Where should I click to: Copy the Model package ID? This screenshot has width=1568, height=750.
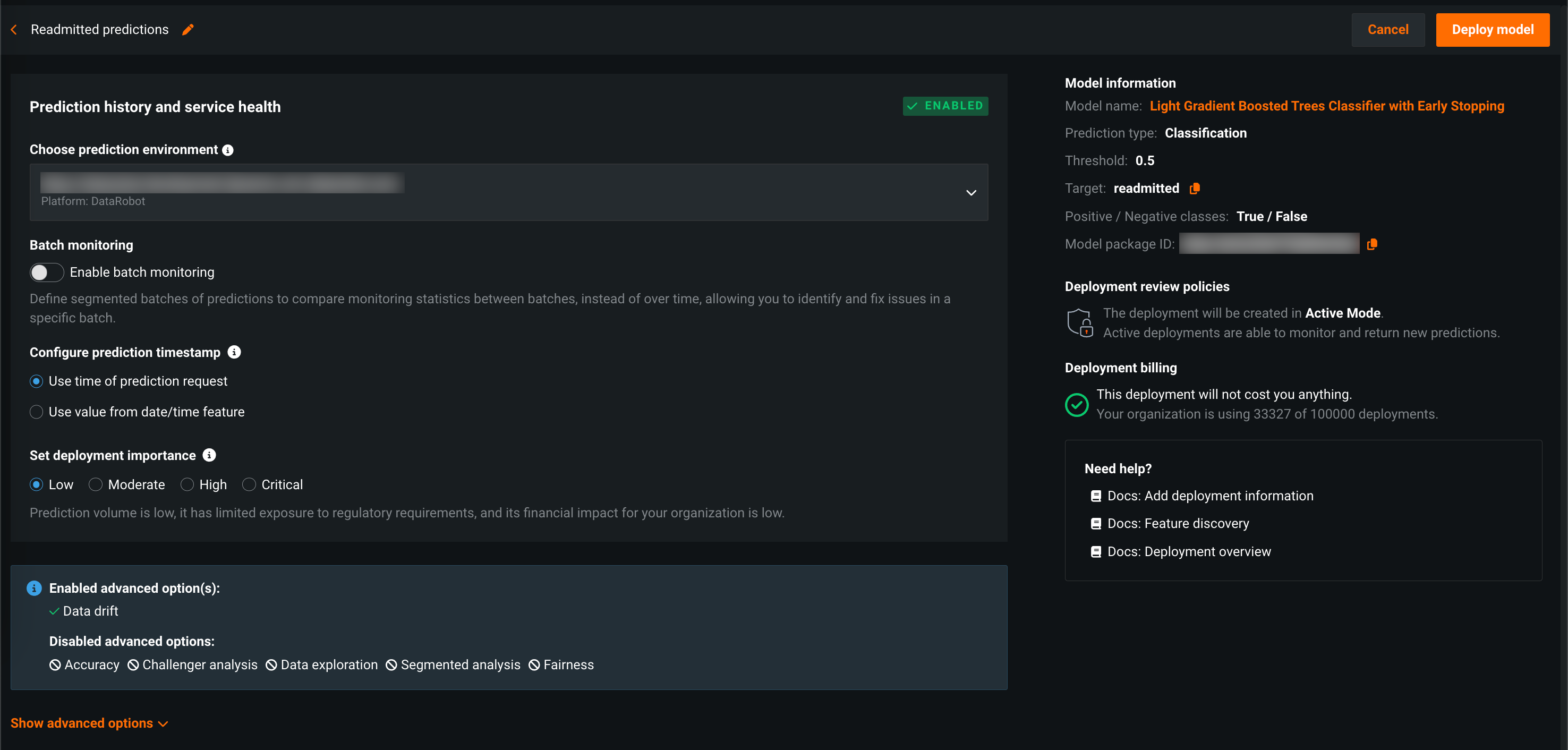[1372, 244]
